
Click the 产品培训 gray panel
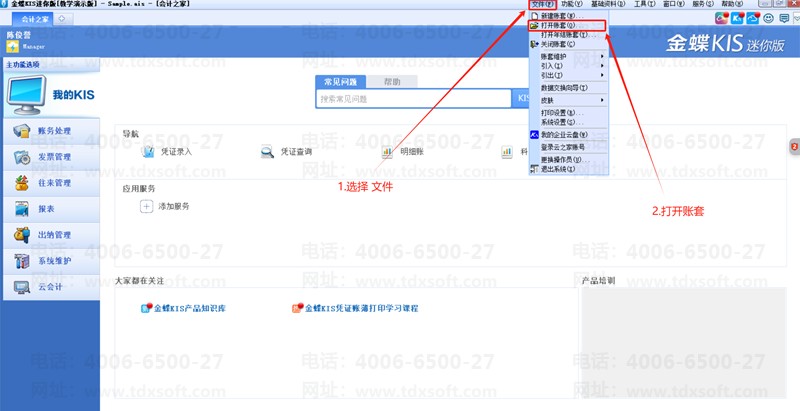tap(684, 343)
